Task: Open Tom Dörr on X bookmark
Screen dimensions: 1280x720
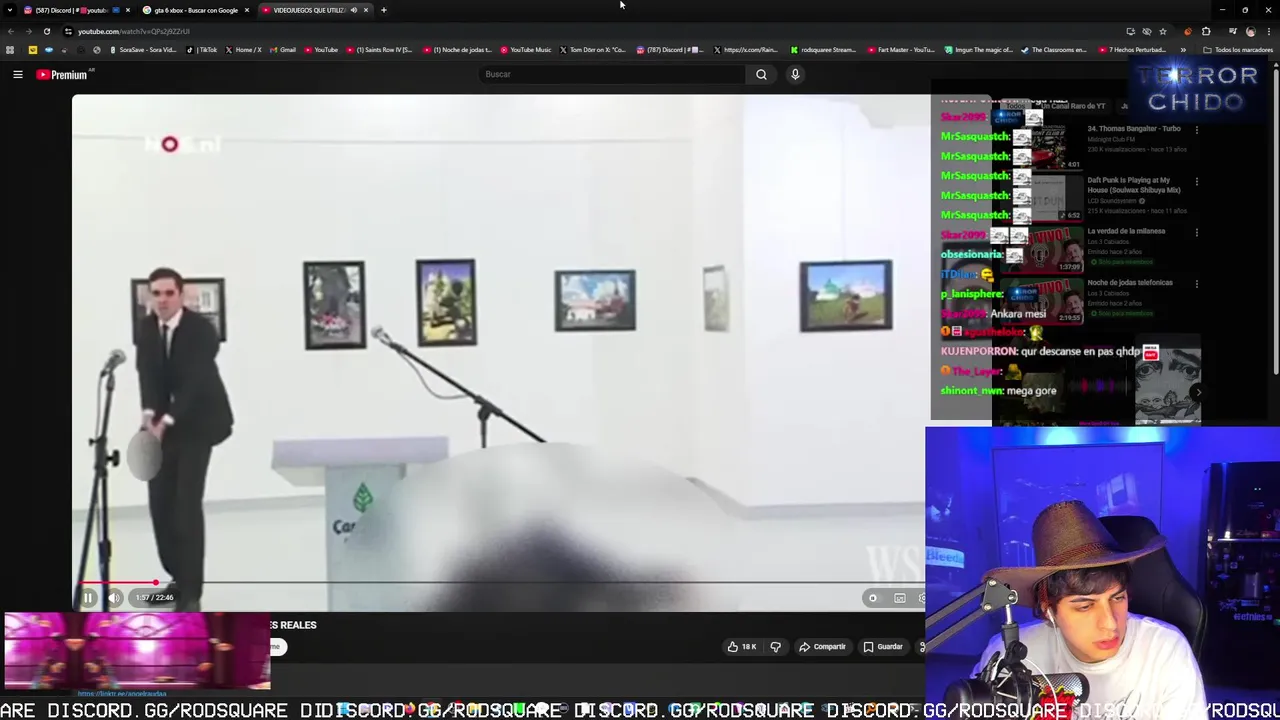Action: pos(593,50)
